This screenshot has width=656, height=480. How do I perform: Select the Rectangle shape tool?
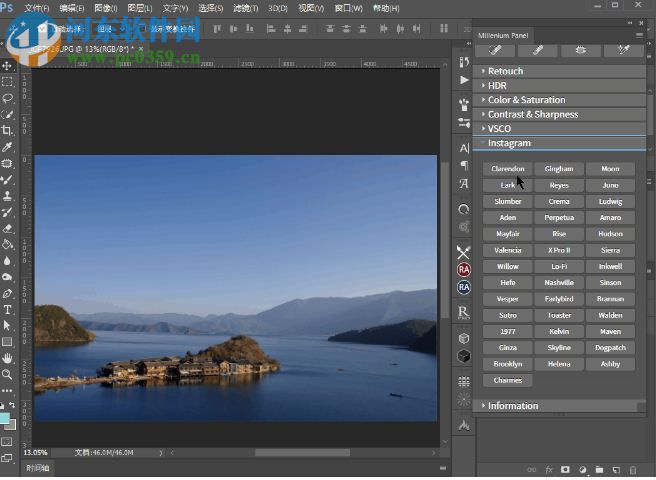point(7,342)
